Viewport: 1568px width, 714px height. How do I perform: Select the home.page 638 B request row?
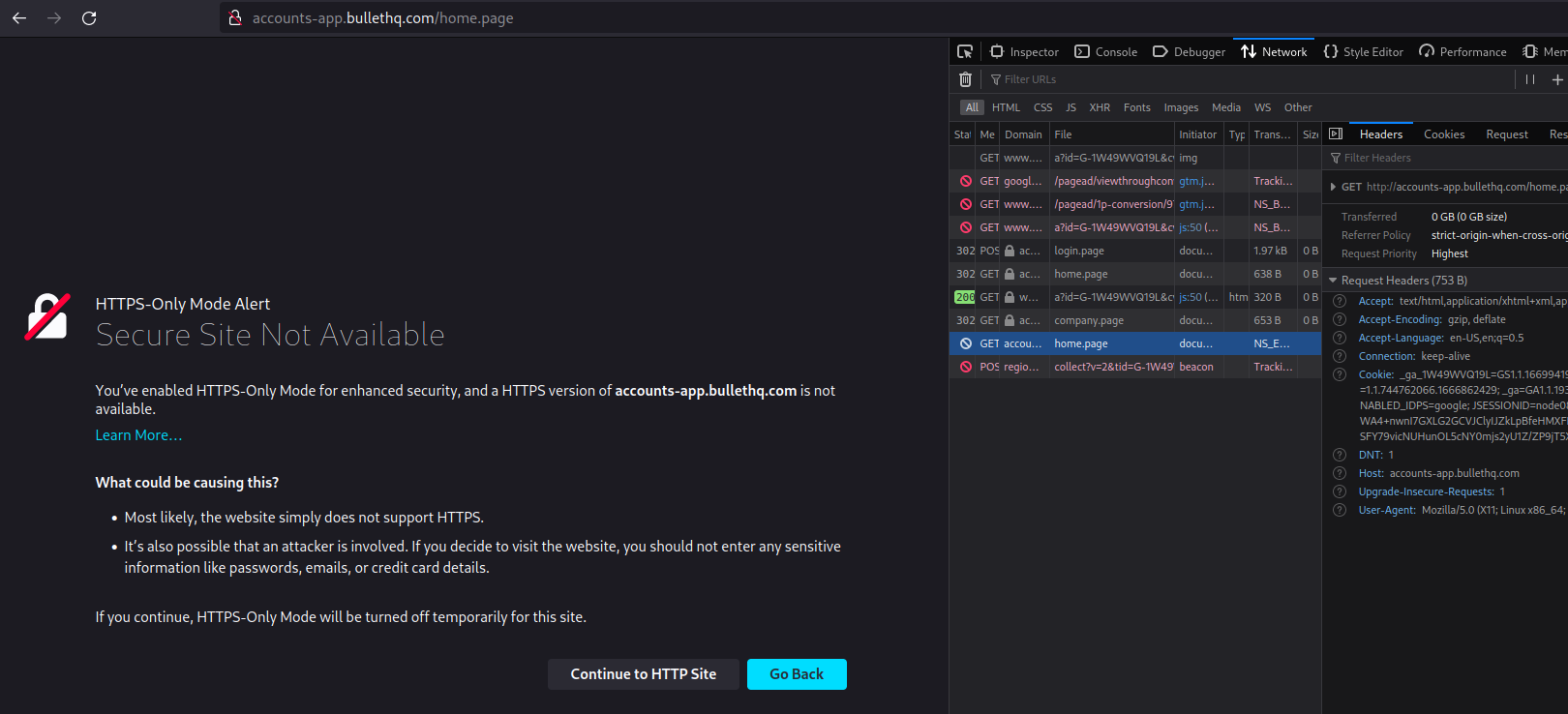(1135, 274)
